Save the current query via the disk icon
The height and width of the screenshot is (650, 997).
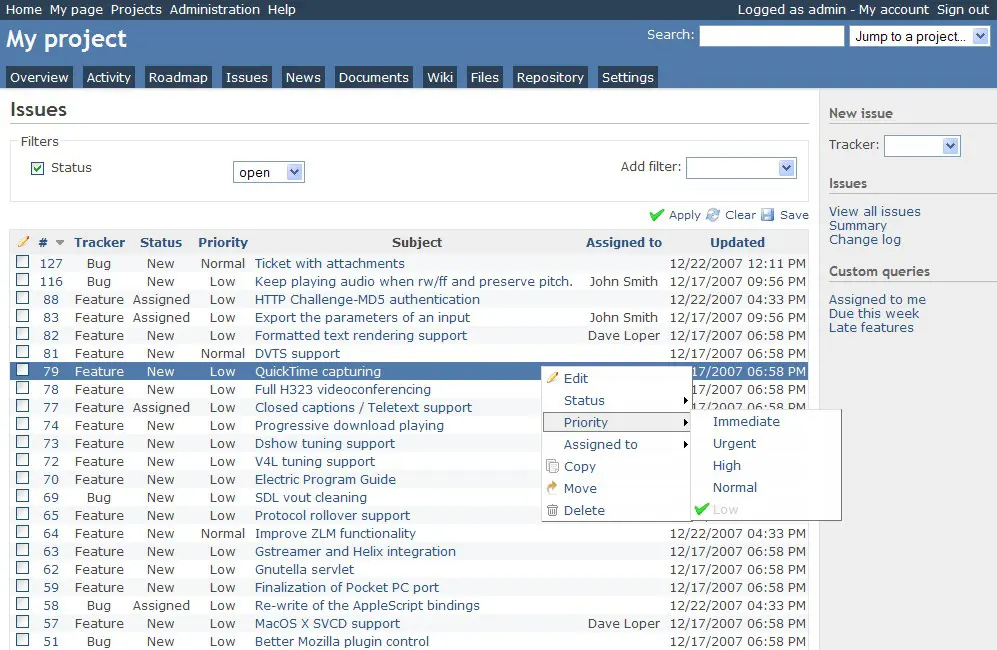click(766, 214)
